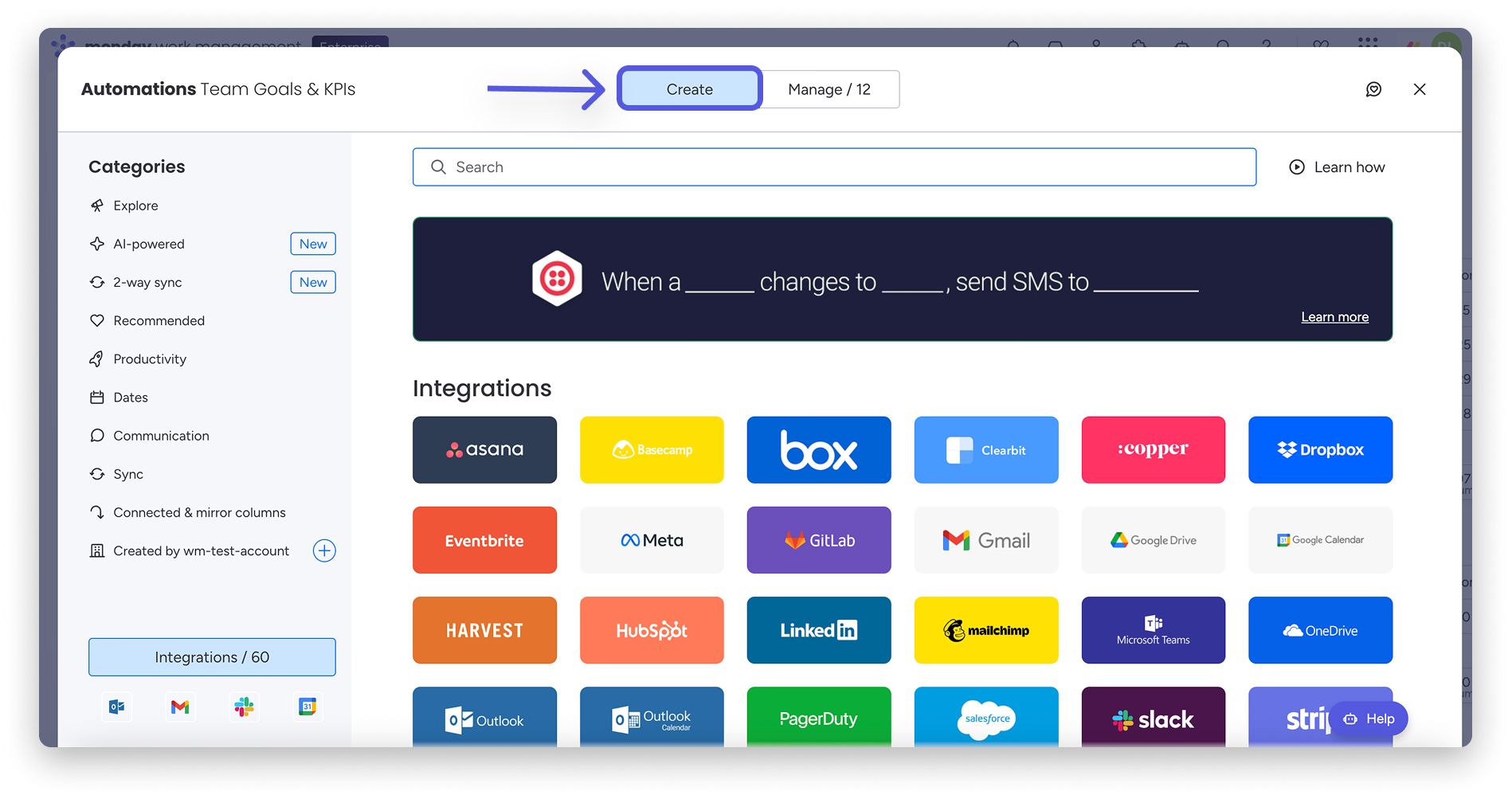Click the Slack icon under Integrations / 60
Viewport: 1512px width, 799px height.
(244, 707)
